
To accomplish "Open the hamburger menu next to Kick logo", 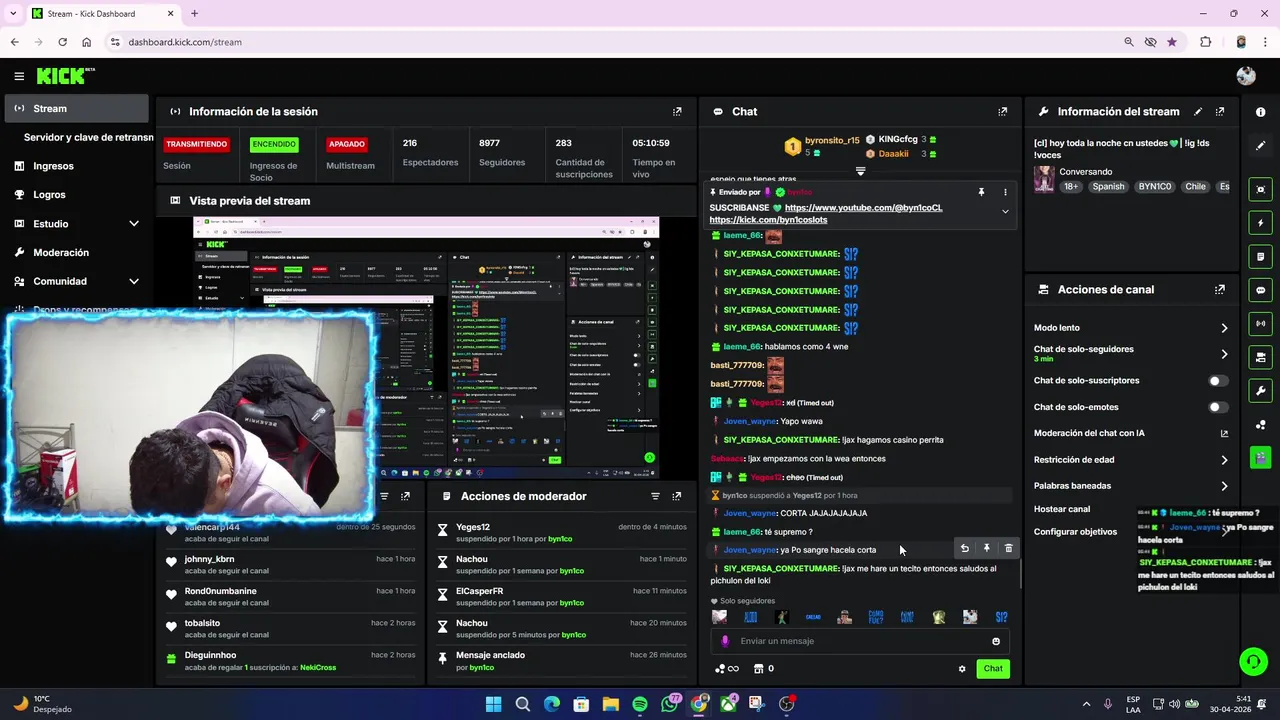I will pyautogui.click(x=19, y=76).
